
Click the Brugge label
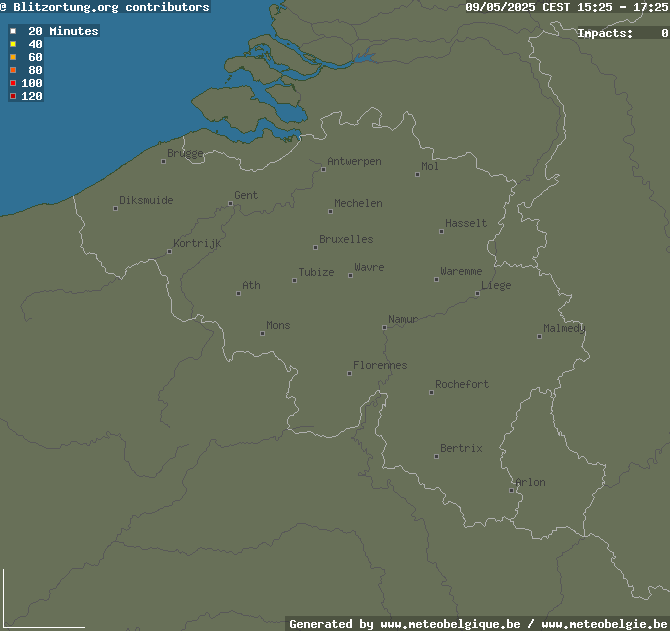185,153
